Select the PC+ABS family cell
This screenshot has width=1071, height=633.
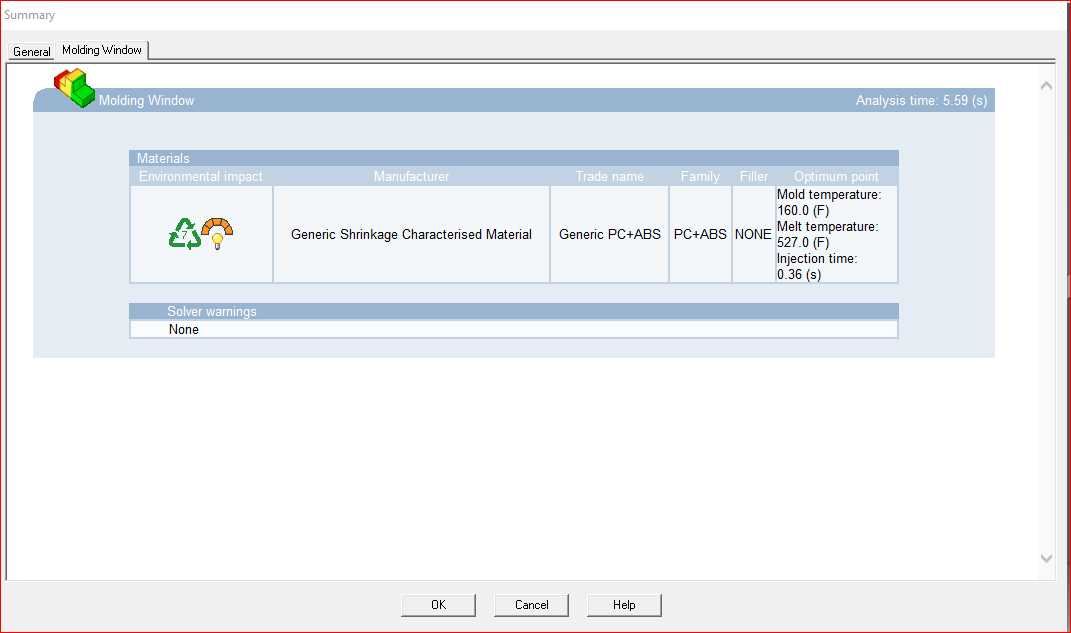pyautogui.click(x=700, y=234)
